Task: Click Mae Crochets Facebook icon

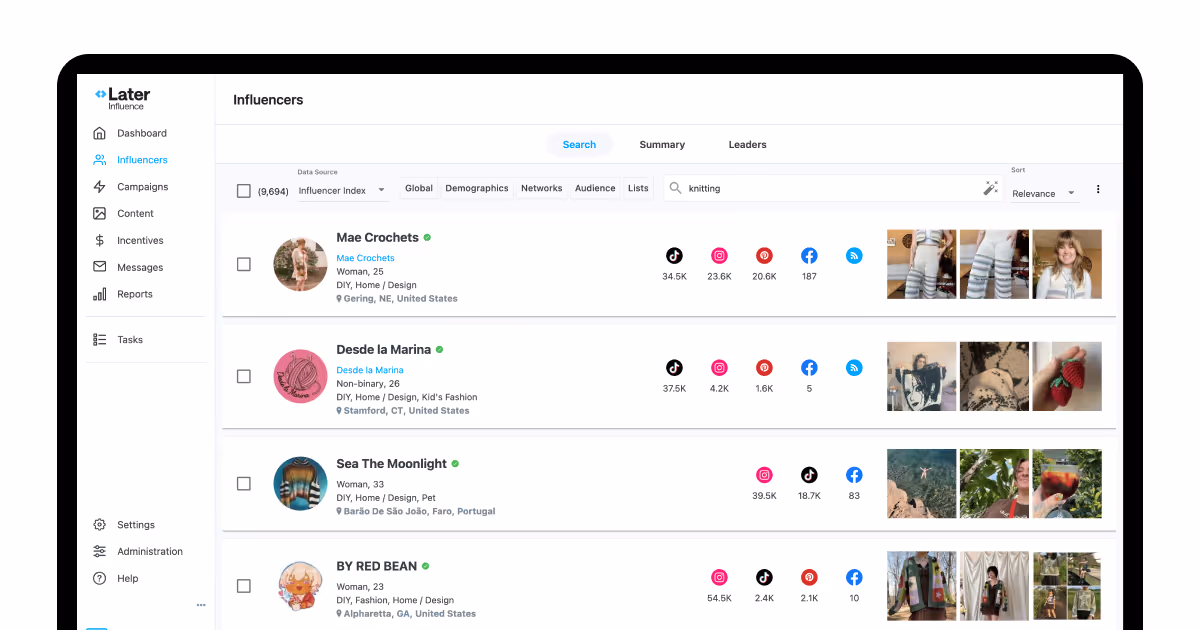Action: [809, 256]
